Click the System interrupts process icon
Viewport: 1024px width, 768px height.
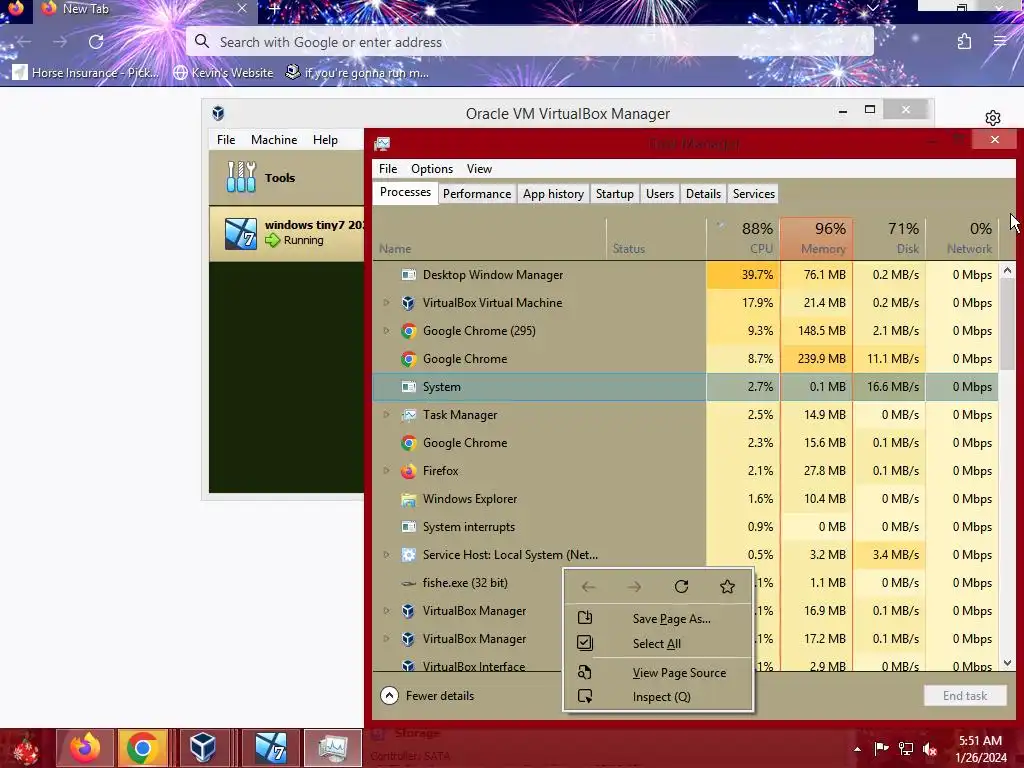[x=409, y=527]
